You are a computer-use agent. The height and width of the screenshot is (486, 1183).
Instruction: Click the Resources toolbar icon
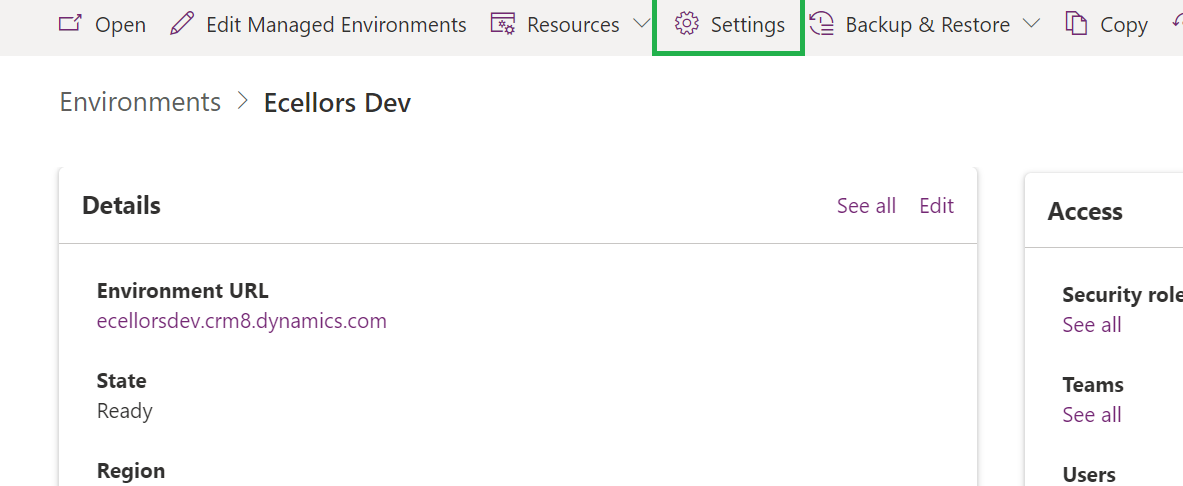(503, 24)
